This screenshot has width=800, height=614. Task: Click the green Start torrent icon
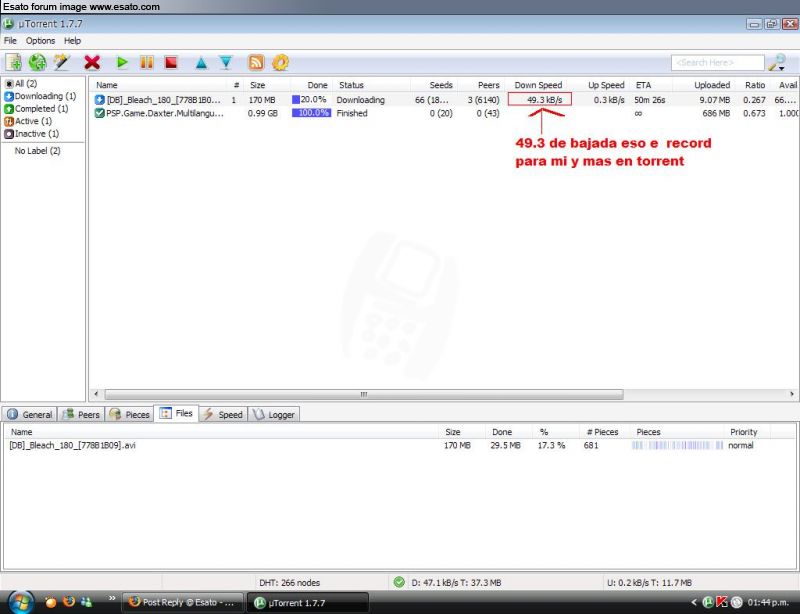tap(122, 62)
